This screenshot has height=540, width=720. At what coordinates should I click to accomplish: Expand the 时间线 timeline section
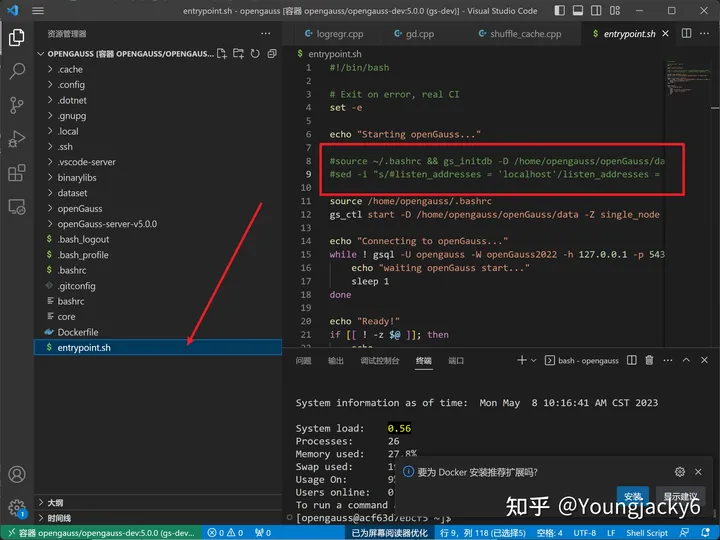point(158,518)
